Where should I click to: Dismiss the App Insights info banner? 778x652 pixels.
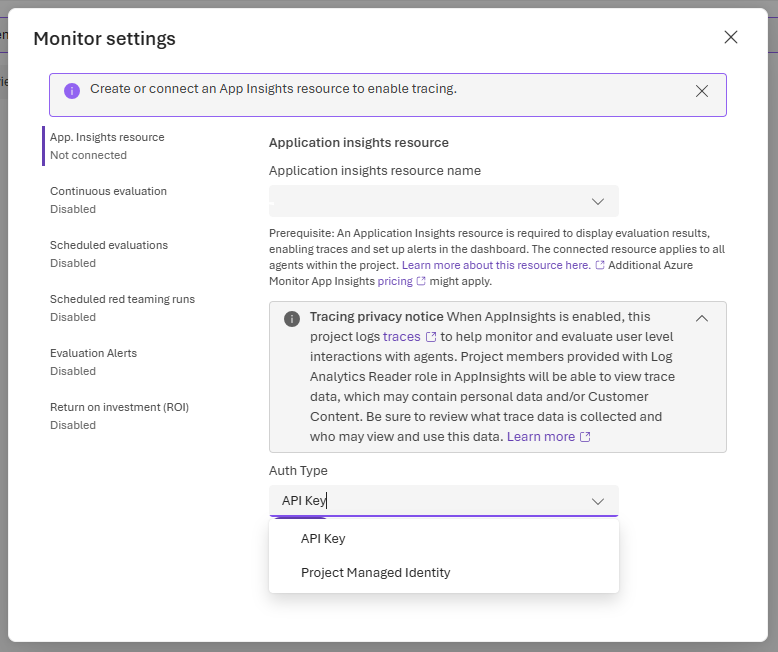coord(702,91)
